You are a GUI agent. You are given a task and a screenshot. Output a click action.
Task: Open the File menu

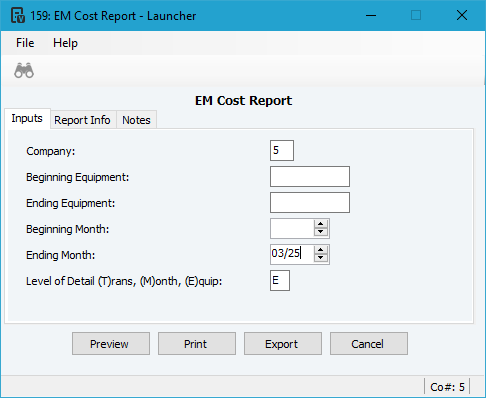pyautogui.click(x=25, y=43)
